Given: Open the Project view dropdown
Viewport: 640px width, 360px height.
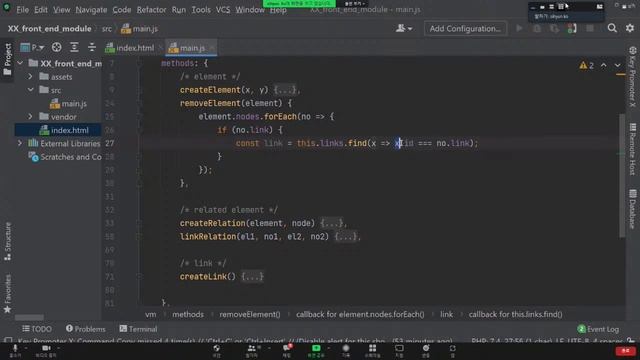Looking at the screenshot, I should click(32, 48).
